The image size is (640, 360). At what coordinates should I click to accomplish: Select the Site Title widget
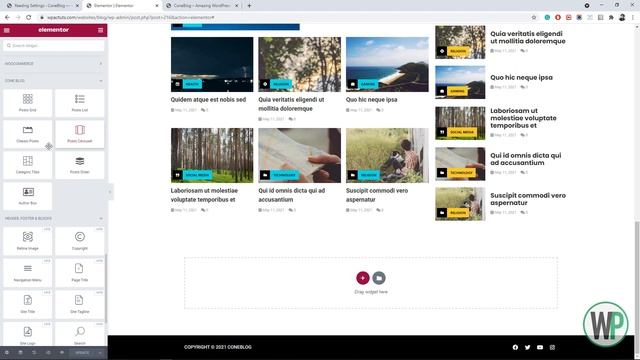(28, 304)
